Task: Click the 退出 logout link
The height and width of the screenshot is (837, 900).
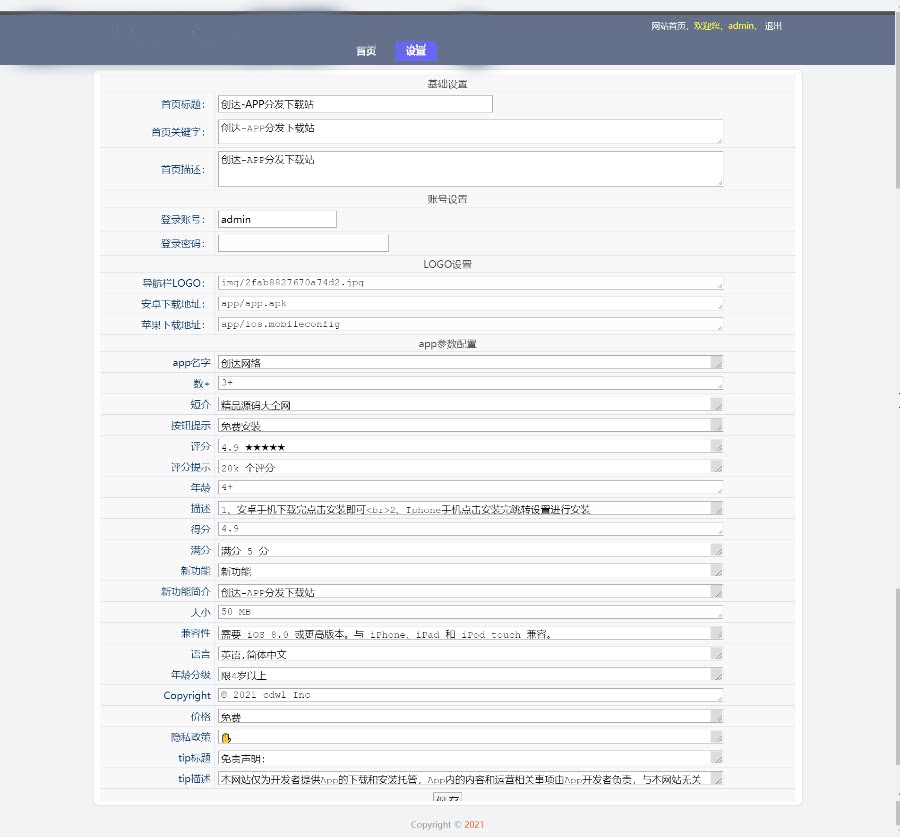Action: pyautogui.click(x=773, y=26)
